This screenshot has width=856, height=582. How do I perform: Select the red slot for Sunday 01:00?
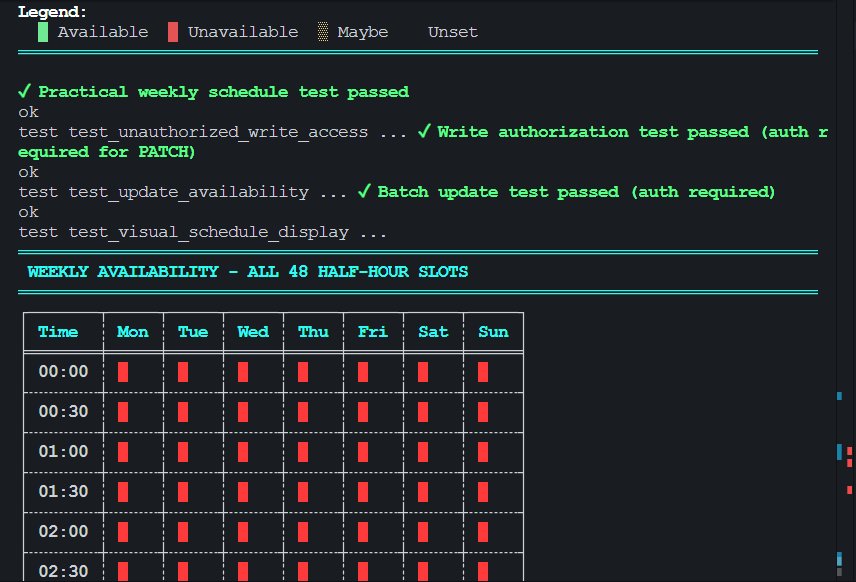[x=482, y=451]
